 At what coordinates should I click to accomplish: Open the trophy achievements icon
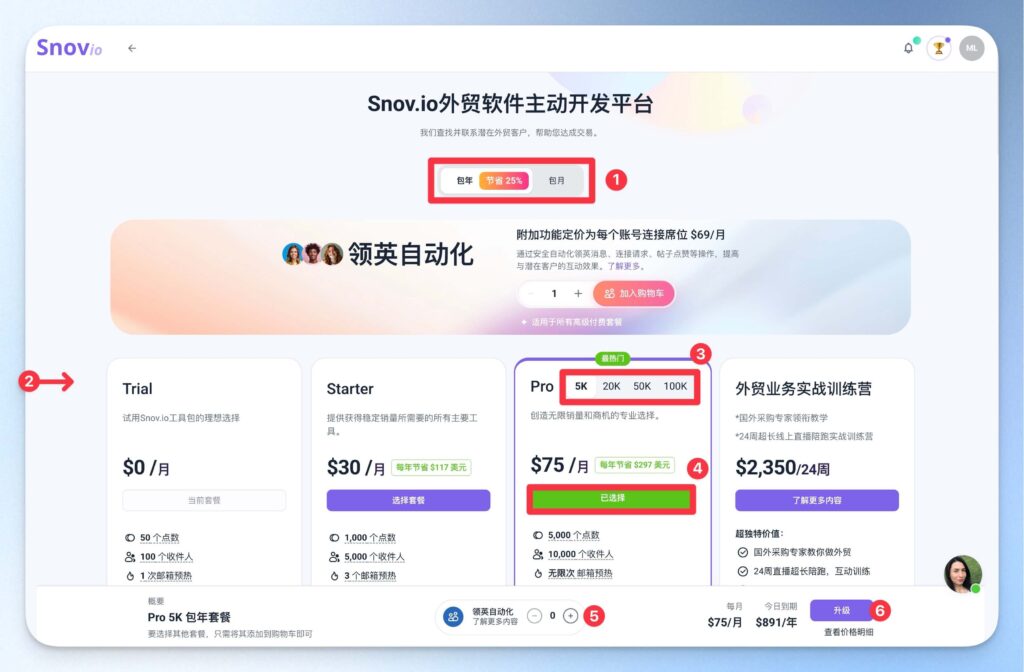(x=938, y=48)
